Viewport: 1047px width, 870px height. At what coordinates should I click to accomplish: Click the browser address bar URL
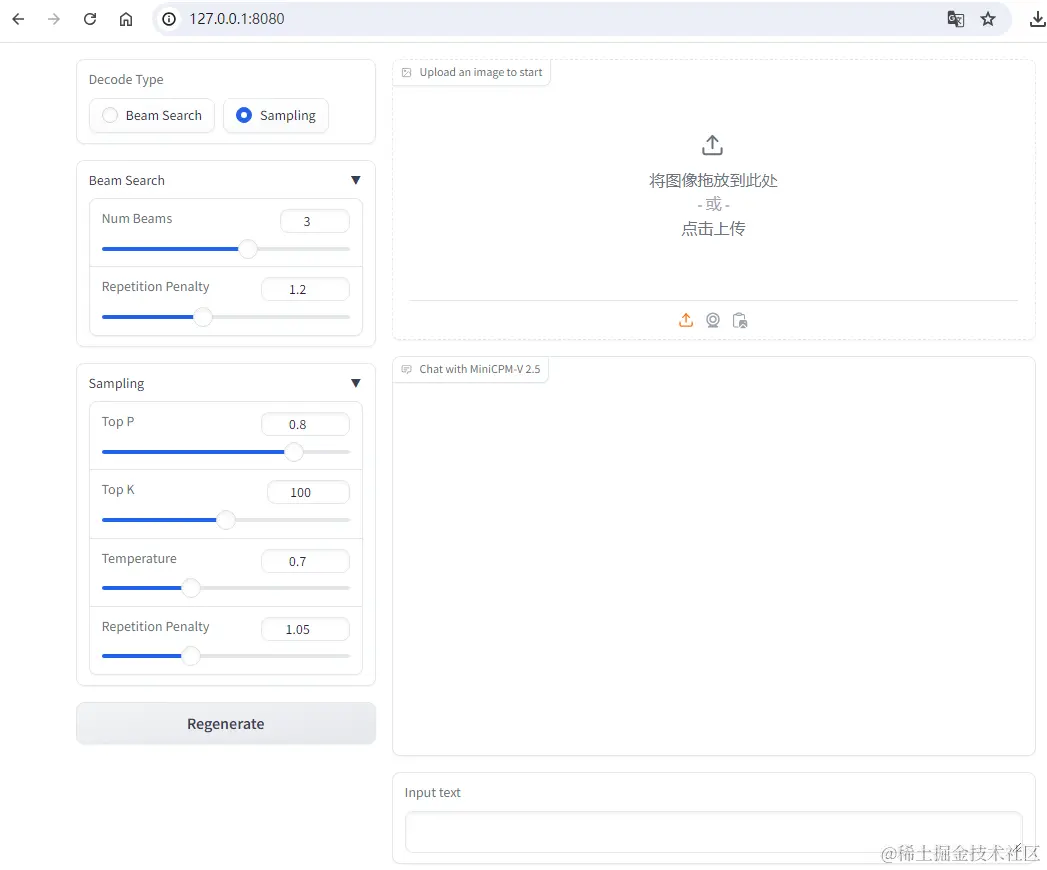(x=236, y=19)
